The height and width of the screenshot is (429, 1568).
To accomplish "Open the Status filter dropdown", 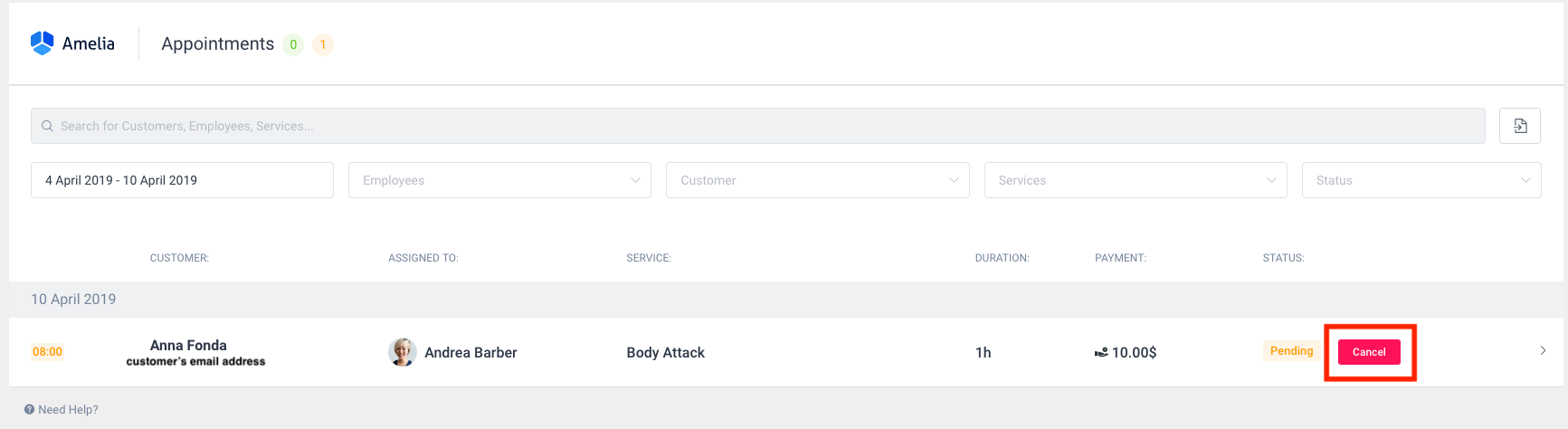I will click(1421, 180).
